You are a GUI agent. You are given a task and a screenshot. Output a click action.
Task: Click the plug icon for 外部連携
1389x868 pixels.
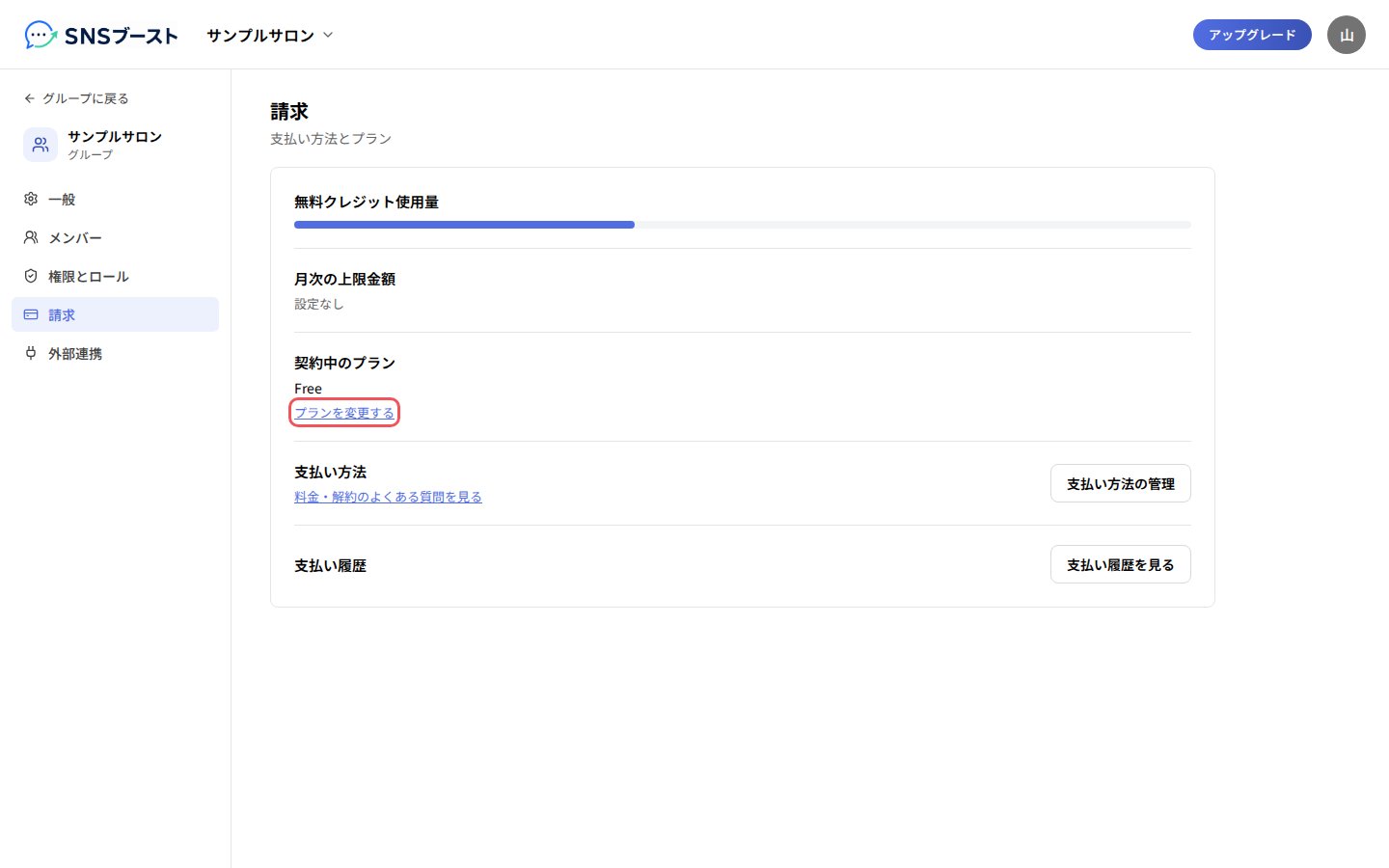(31, 353)
